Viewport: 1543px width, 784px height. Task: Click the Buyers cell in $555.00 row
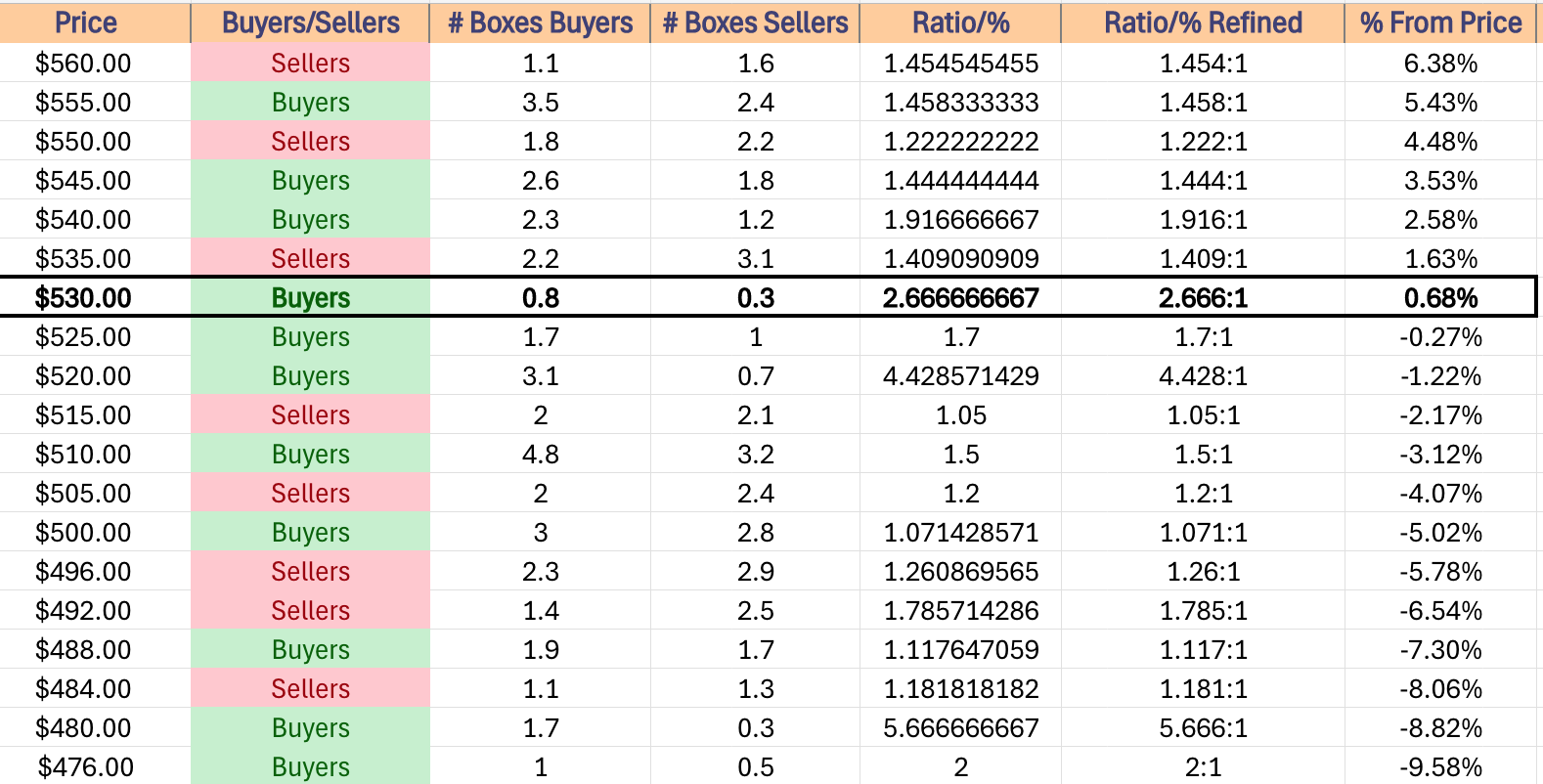[x=310, y=102]
